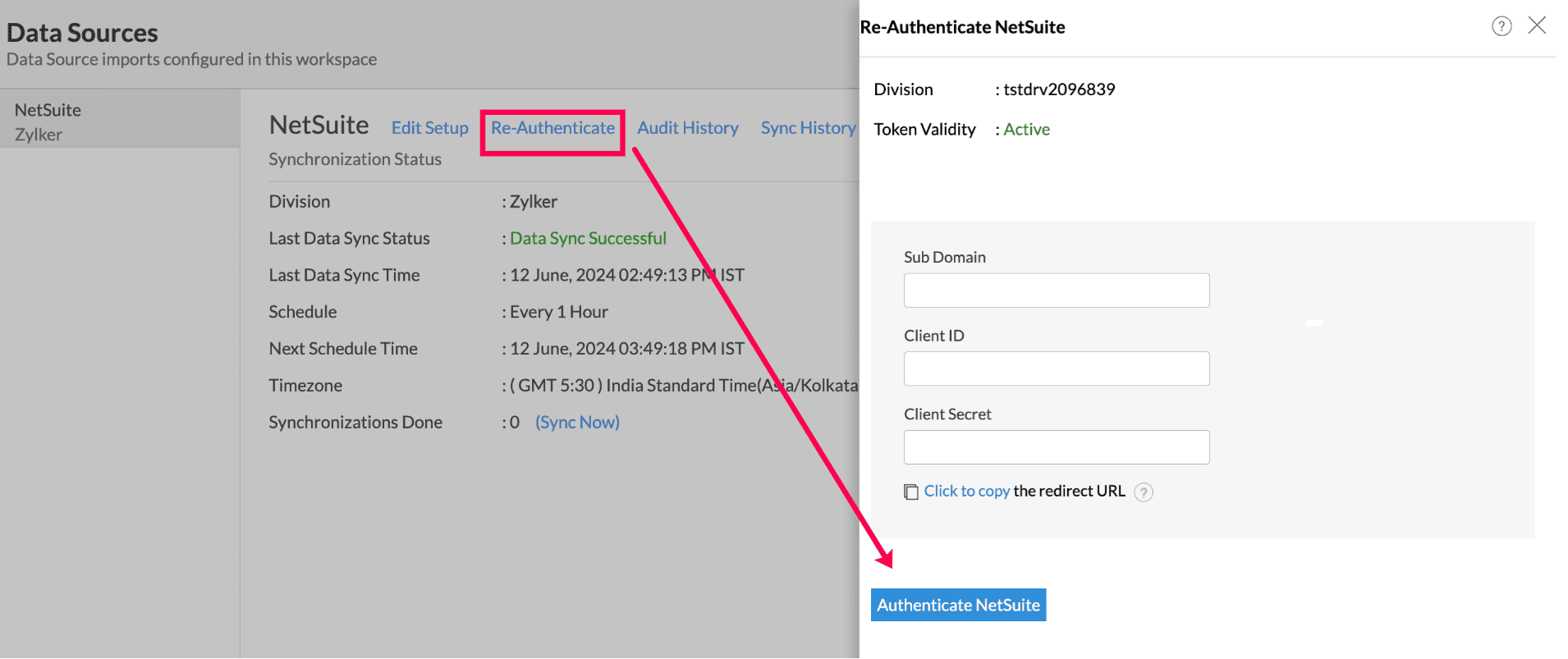Open help for Re-Authenticate NetSuite dialog
This screenshot has width=1568, height=659.
click(1501, 26)
